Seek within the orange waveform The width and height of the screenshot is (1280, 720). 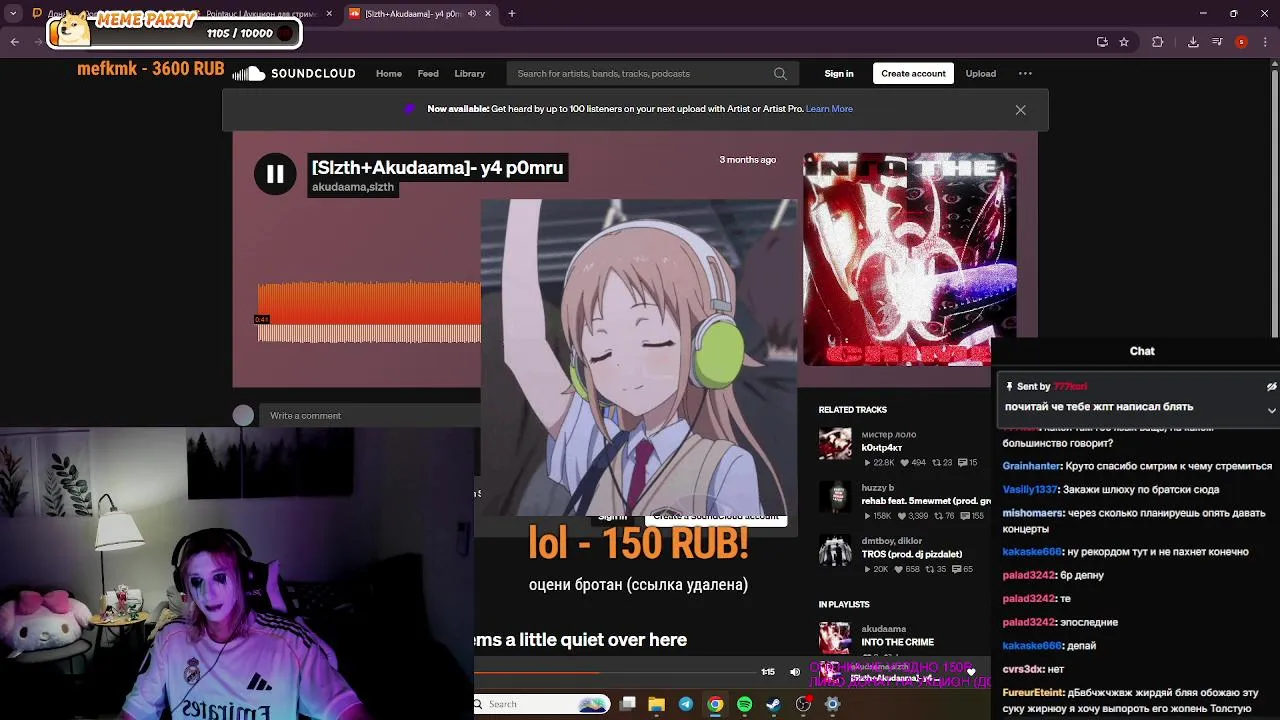tap(369, 312)
